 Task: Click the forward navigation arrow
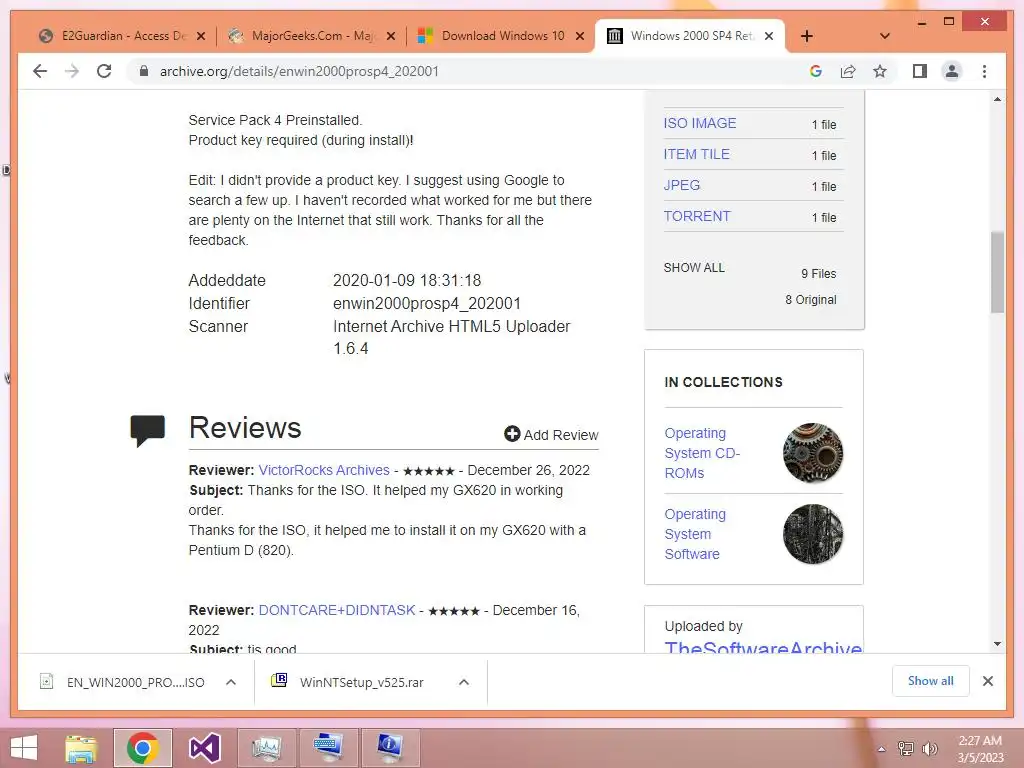72,71
